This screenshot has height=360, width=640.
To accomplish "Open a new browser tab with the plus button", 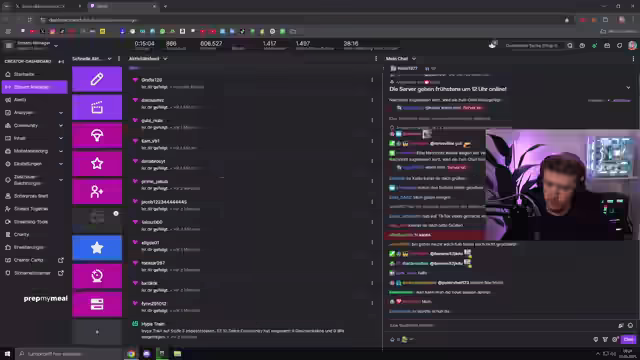I will pyautogui.click(x=165, y=7).
